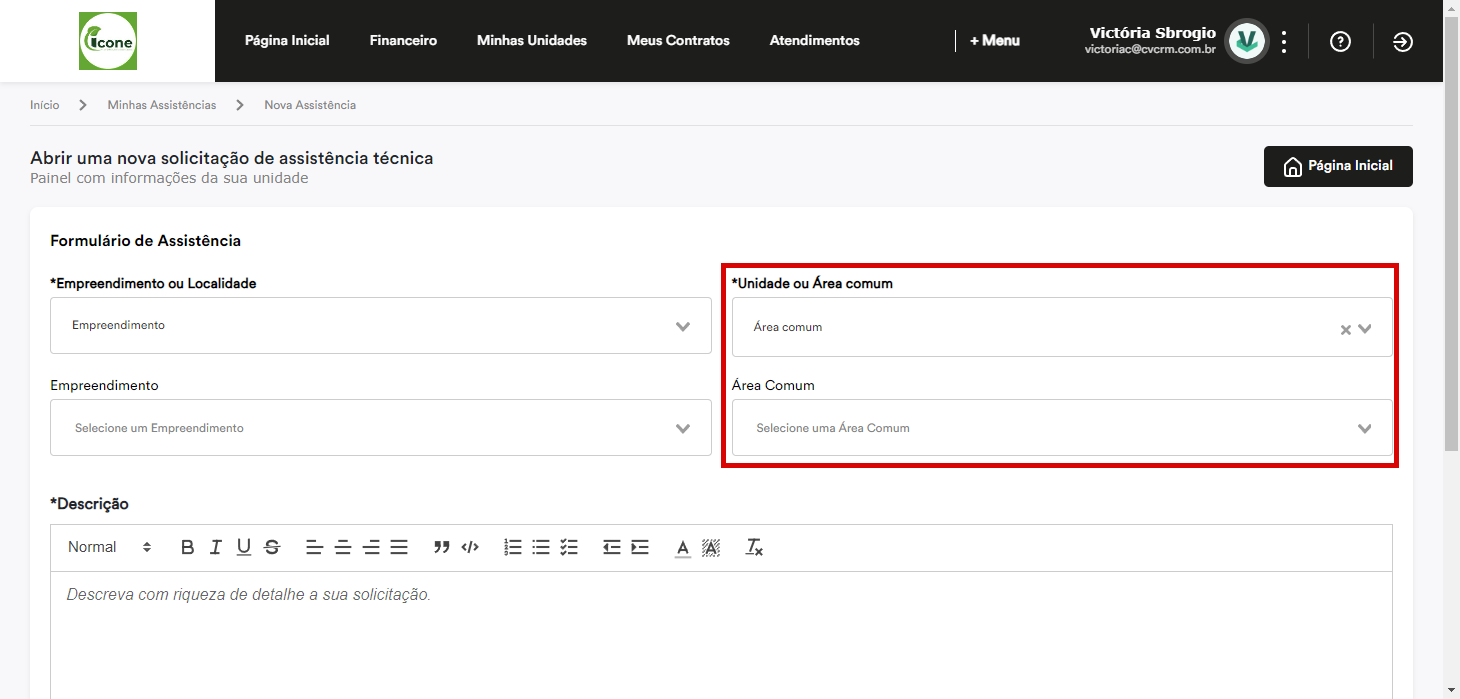Toggle bold formatting in the description editor
This screenshot has width=1460, height=699.
pos(187,547)
